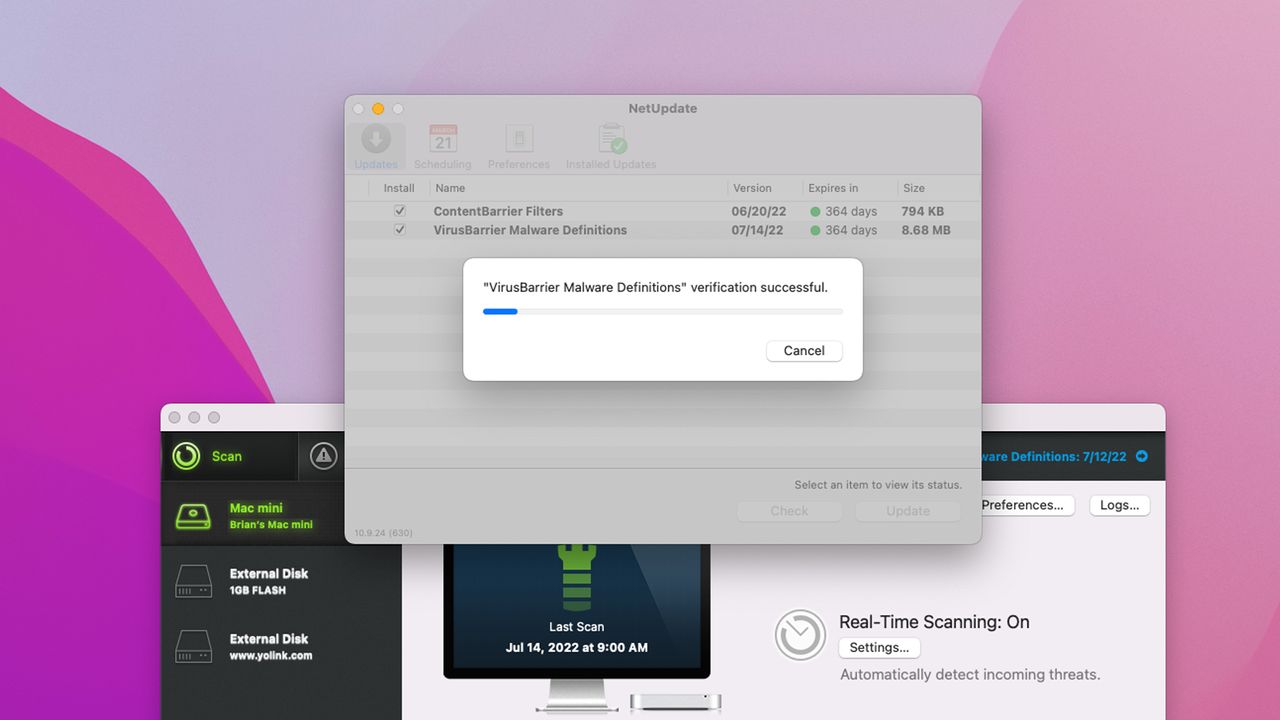Click the Mac mini device image below monitor
This screenshot has height=720, width=1280.
tap(675, 701)
